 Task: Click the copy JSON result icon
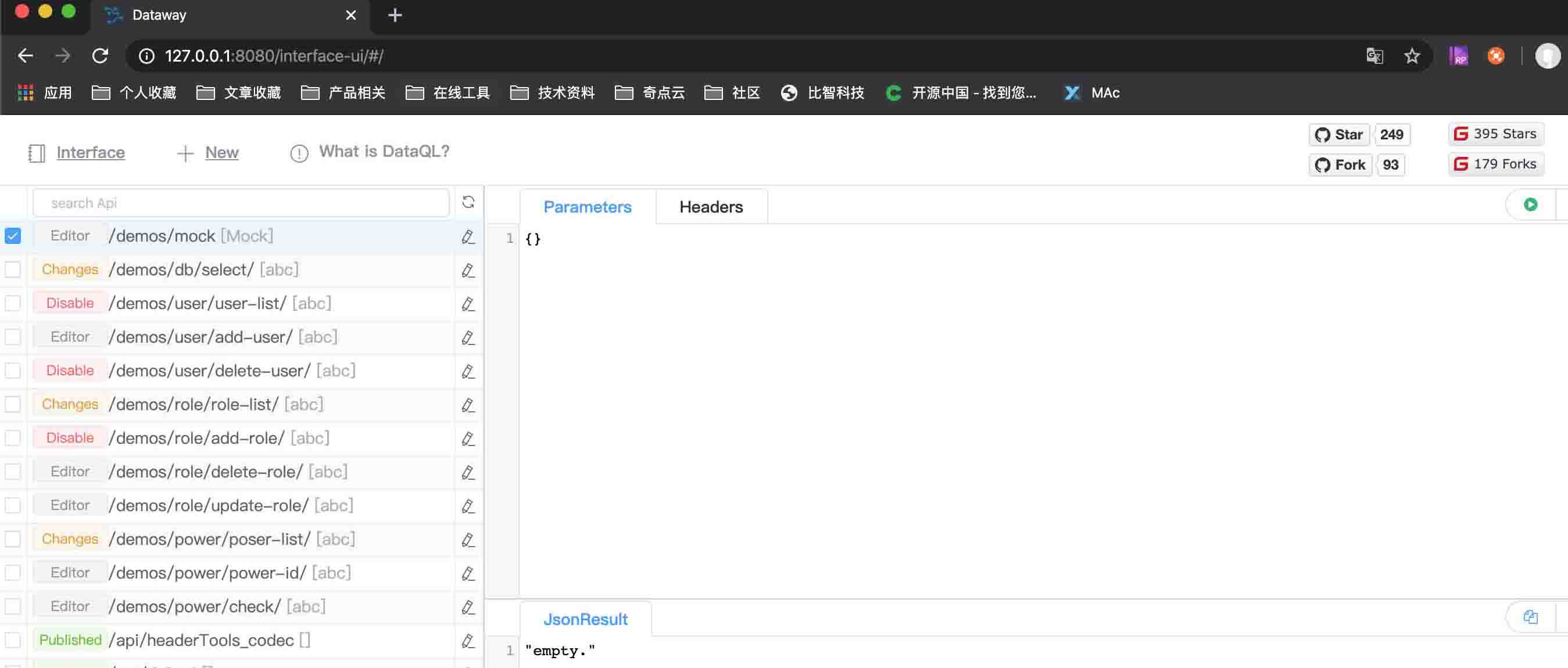tap(1530, 617)
